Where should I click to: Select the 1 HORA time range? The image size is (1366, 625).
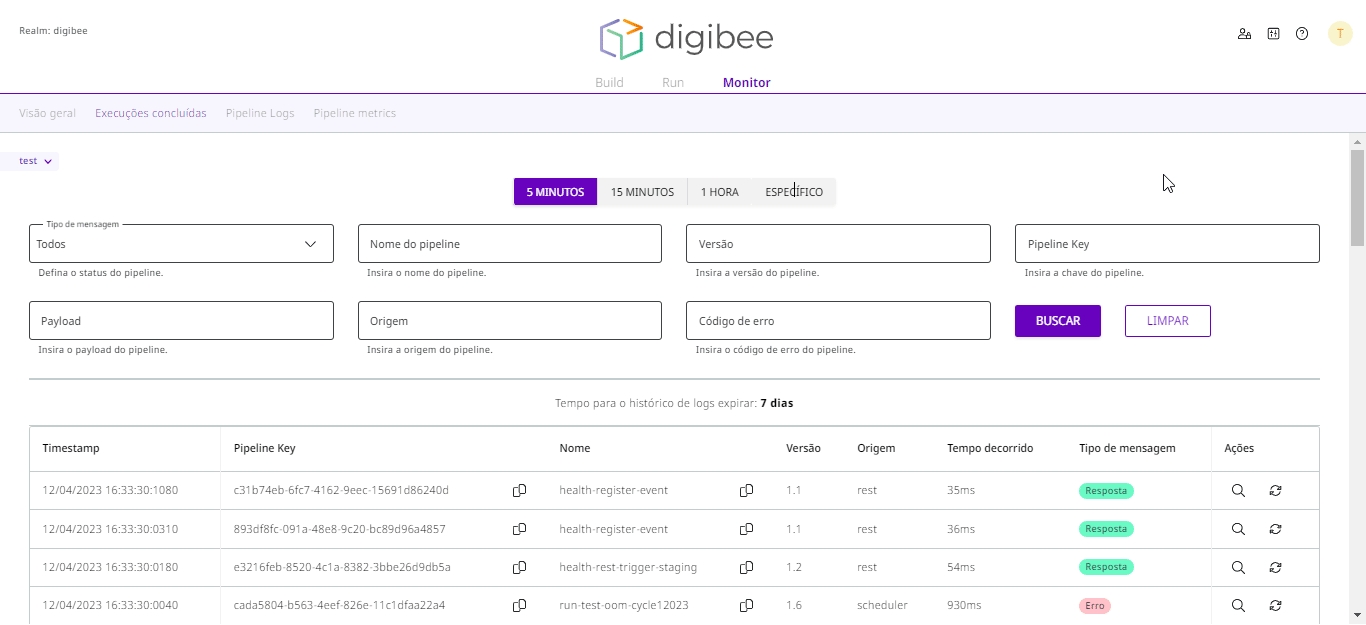(719, 192)
